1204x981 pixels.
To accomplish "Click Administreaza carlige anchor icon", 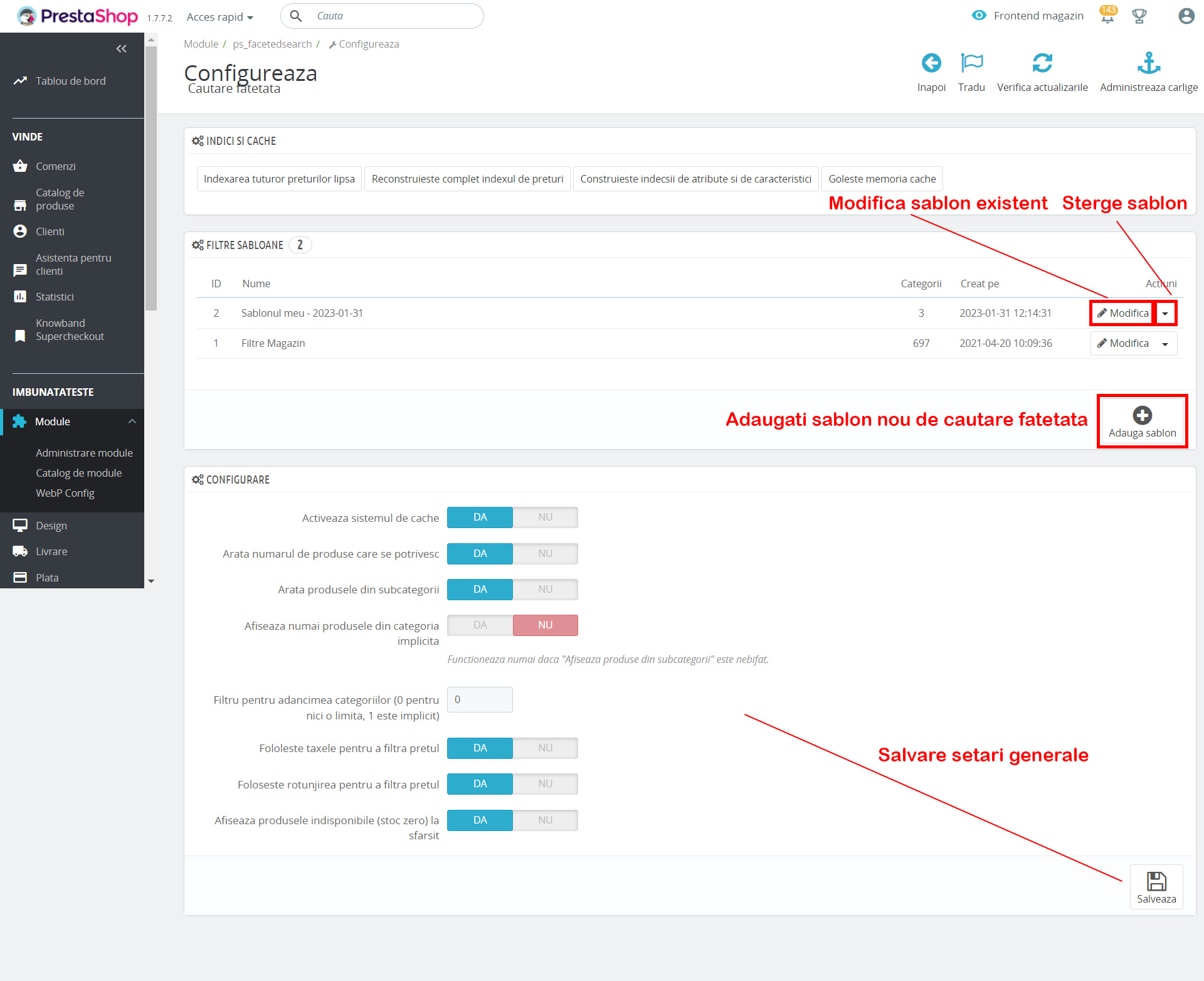I will [1149, 63].
